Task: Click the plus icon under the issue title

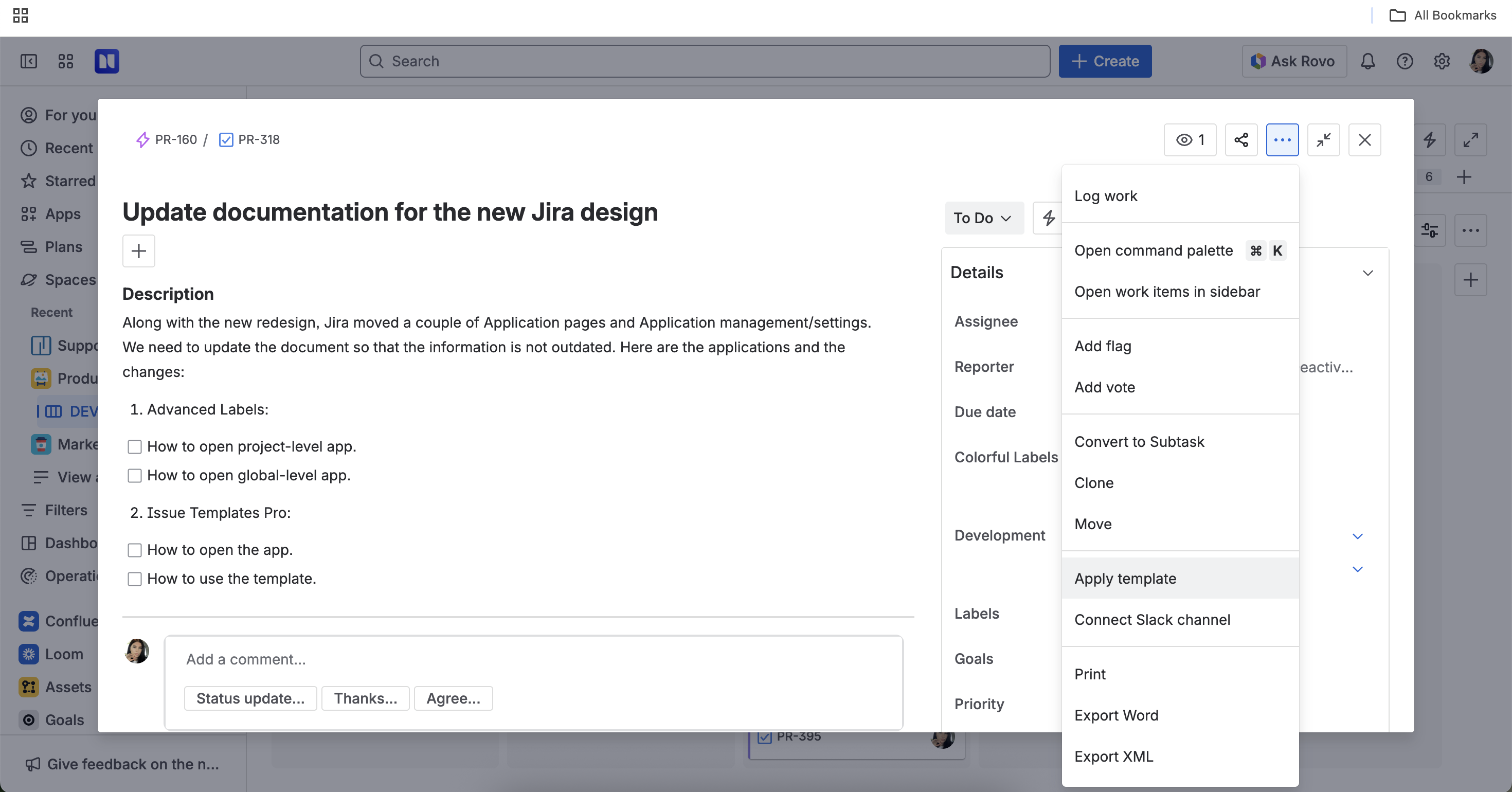Action: (x=138, y=251)
